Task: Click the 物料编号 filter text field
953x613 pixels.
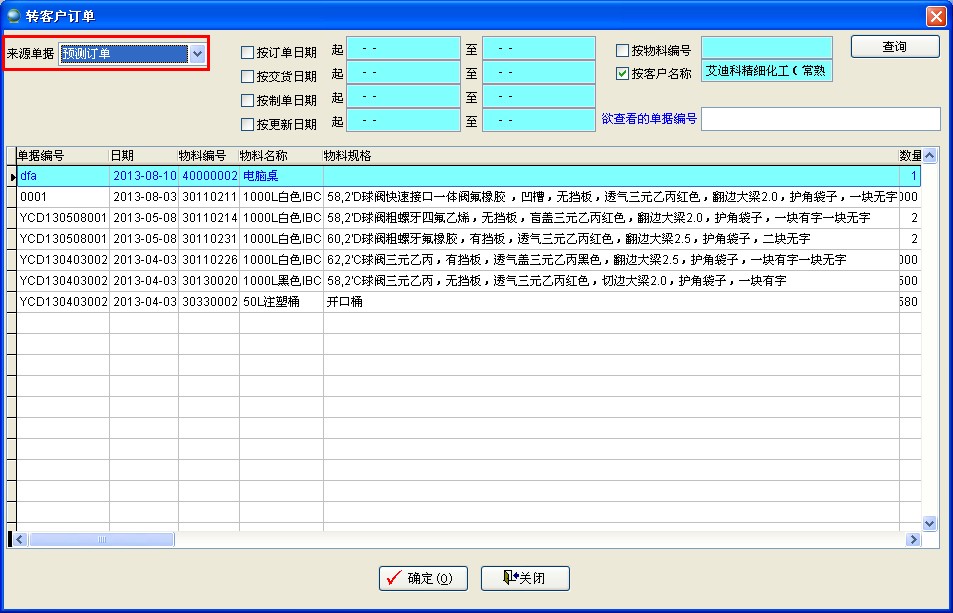Action: (766, 47)
